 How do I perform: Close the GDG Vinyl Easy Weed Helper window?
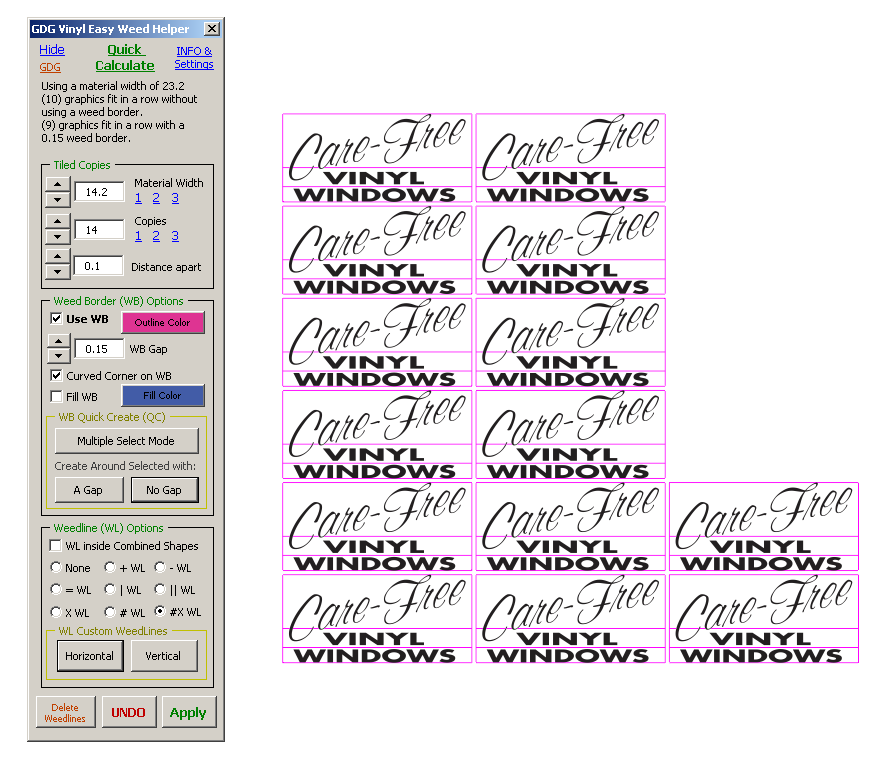212,29
